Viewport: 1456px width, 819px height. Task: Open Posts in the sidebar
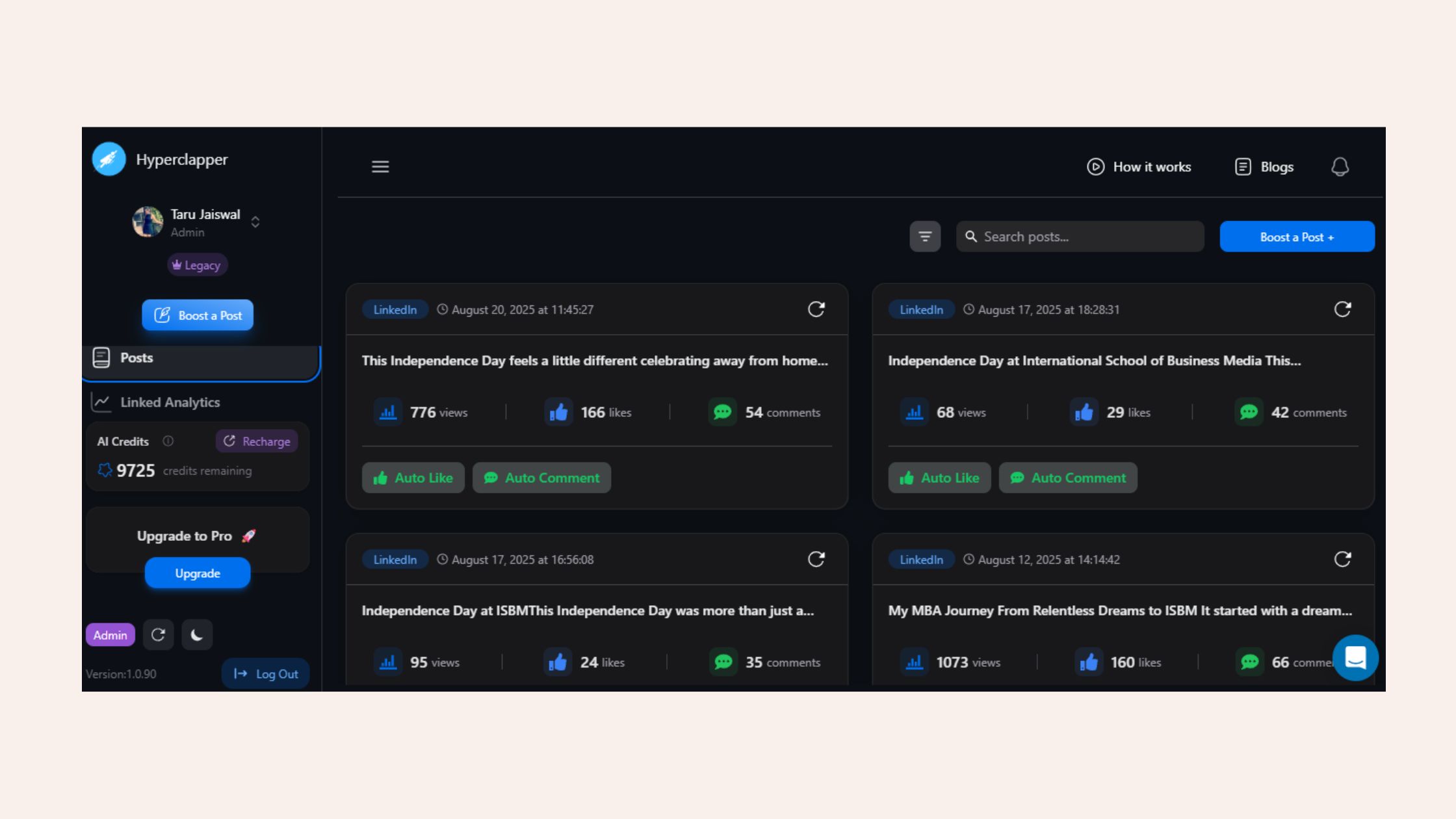(x=136, y=358)
